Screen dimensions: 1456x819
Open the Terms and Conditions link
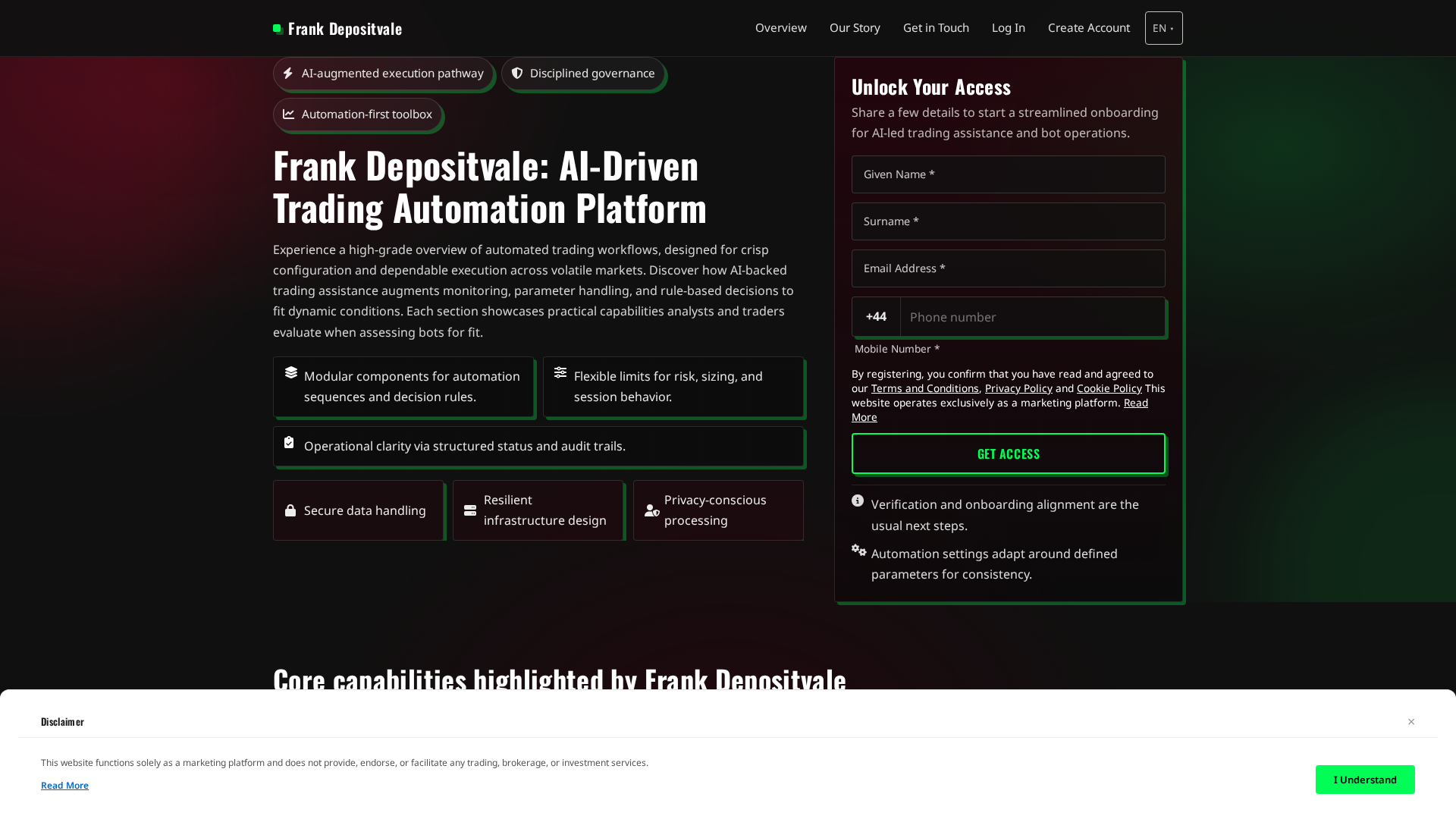pos(924,388)
